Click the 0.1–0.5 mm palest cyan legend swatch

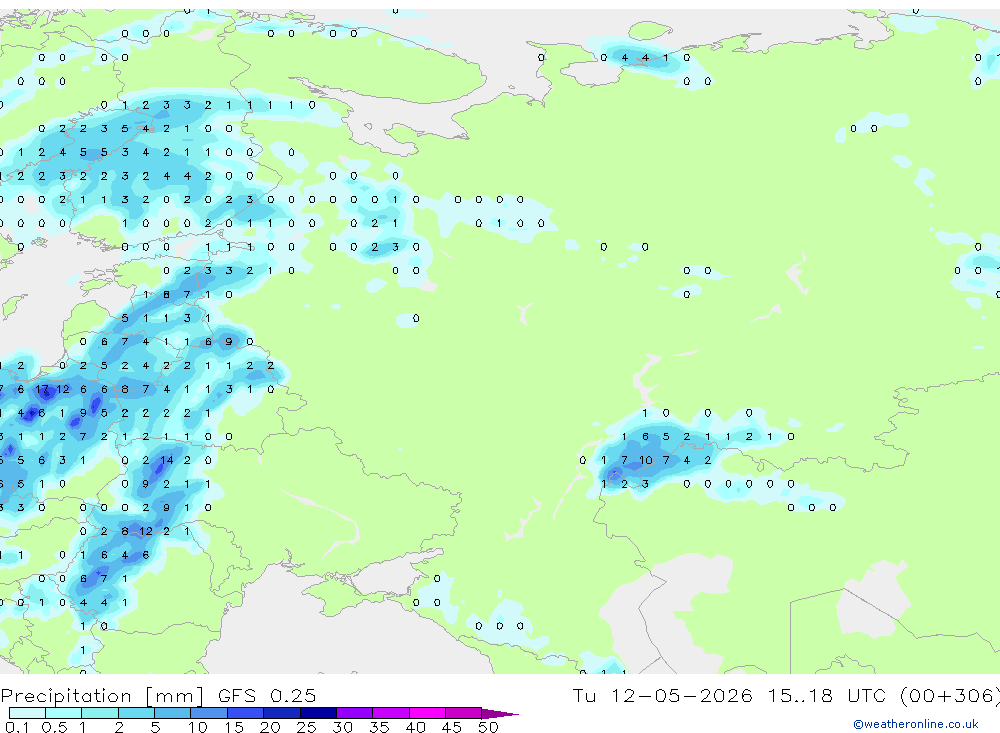pyautogui.click(x=27, y=713)
